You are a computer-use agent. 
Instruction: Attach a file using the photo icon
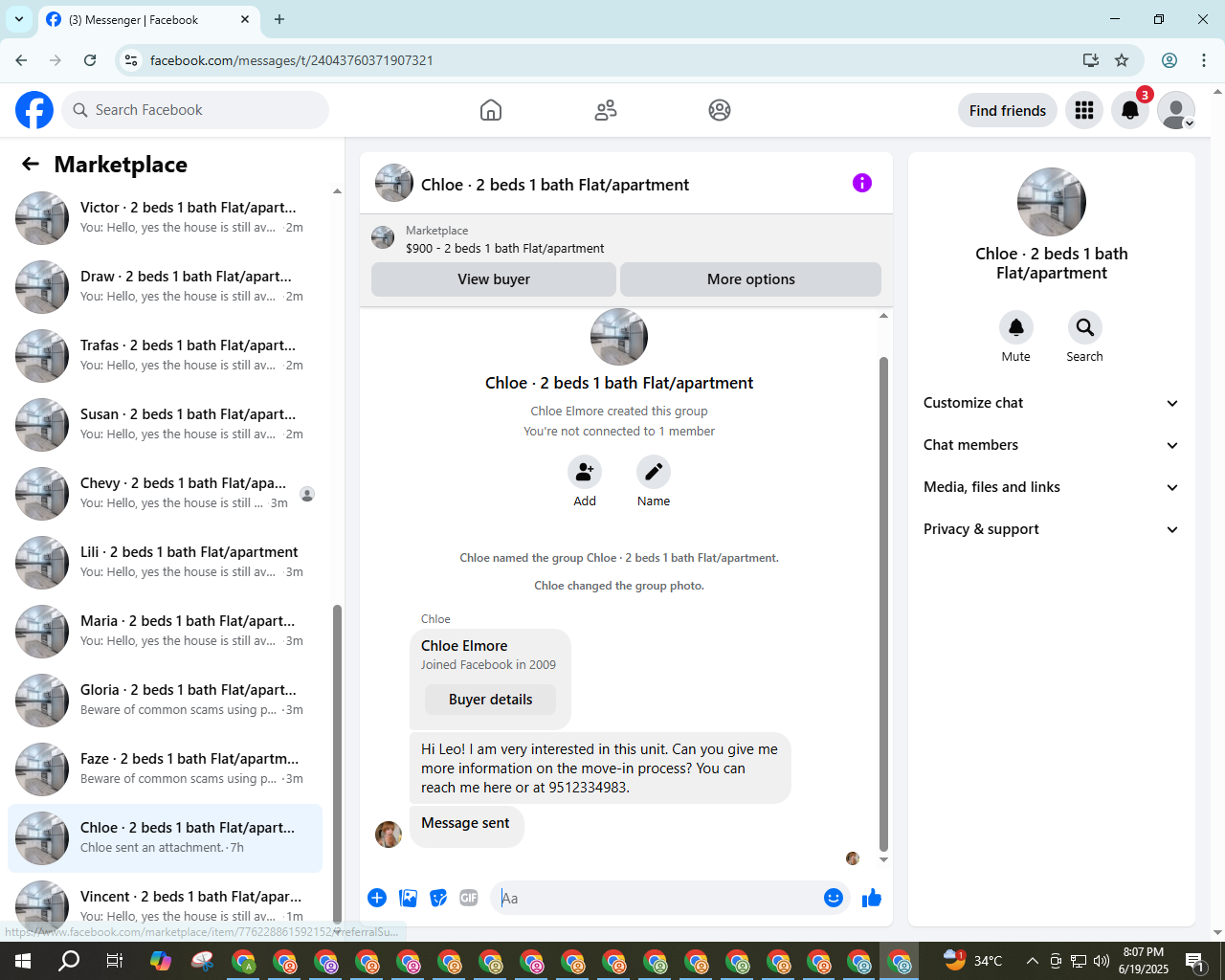[x=409, y=898]
